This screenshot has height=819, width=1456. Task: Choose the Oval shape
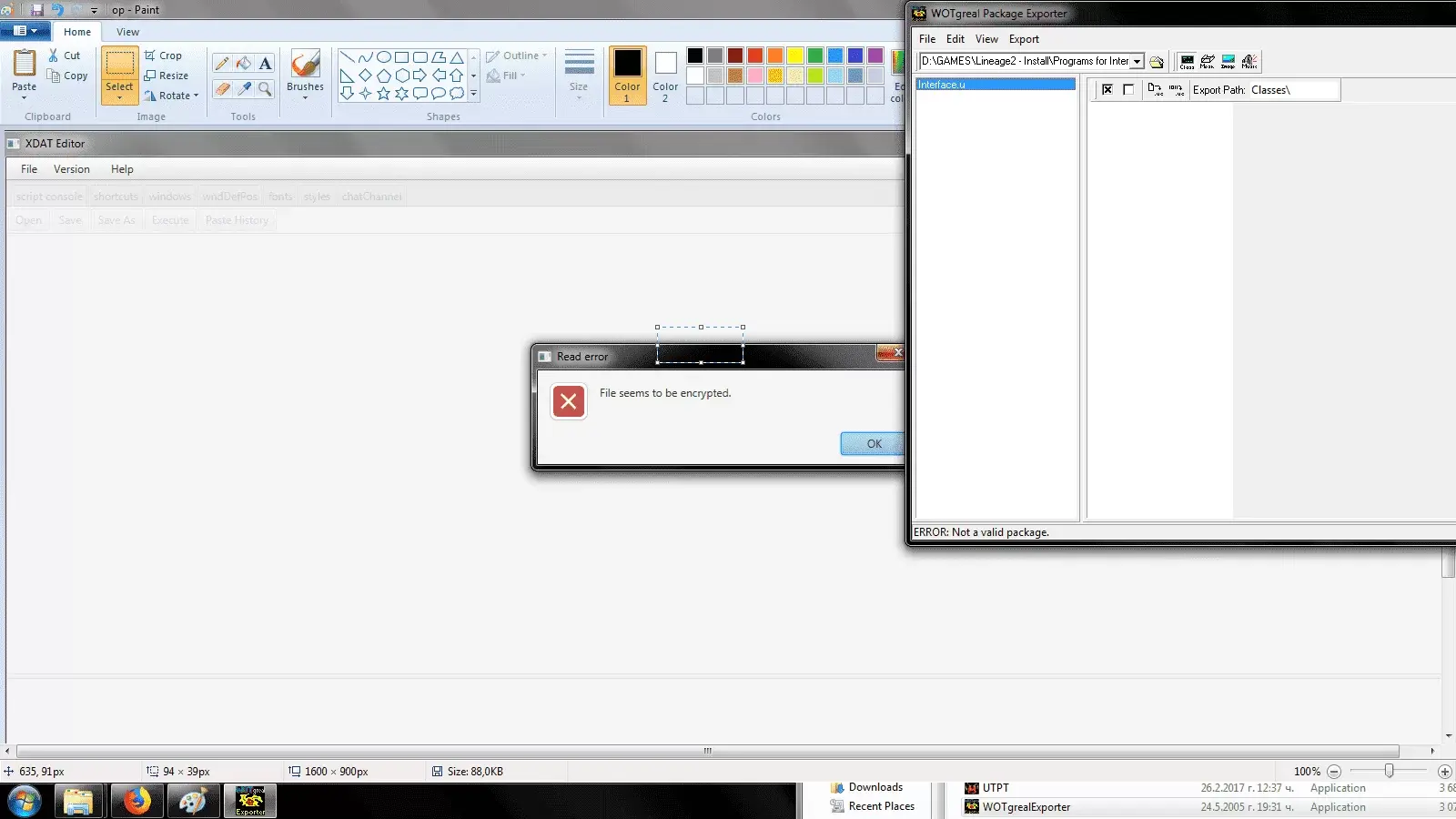[x=384, y=57]
